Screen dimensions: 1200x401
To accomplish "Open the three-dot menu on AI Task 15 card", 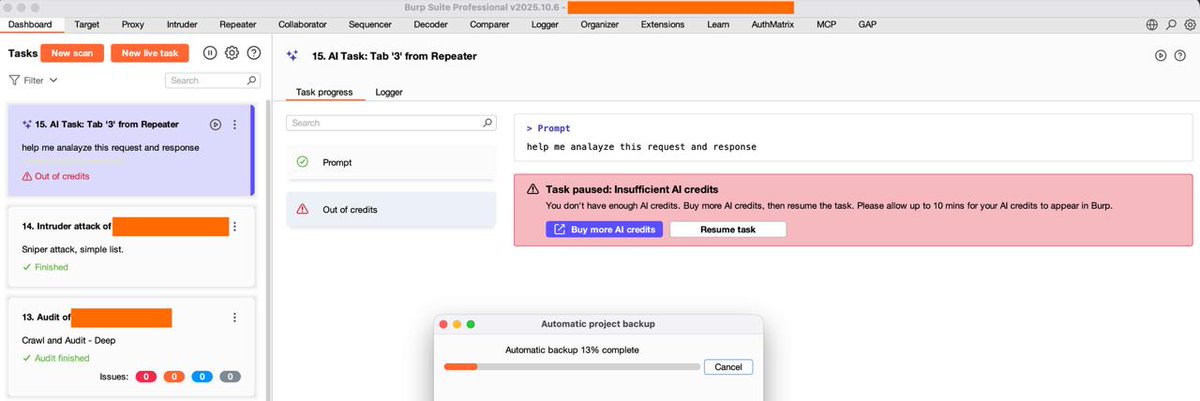I will click(x=234, y=124).
